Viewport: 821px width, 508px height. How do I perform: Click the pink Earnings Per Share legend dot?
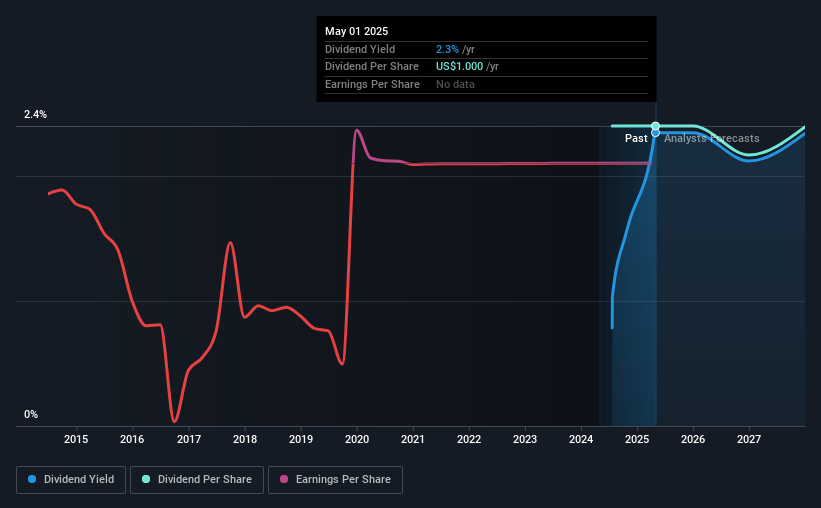click(284, 479)
